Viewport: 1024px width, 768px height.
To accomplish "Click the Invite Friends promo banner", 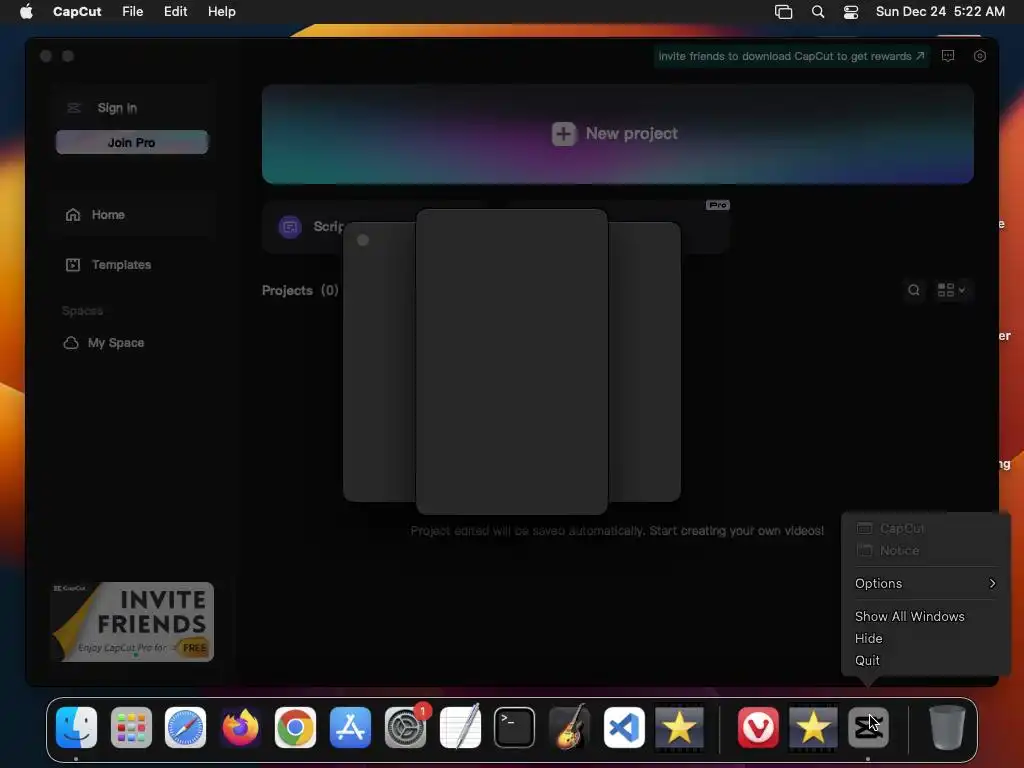I will [133, 622].
